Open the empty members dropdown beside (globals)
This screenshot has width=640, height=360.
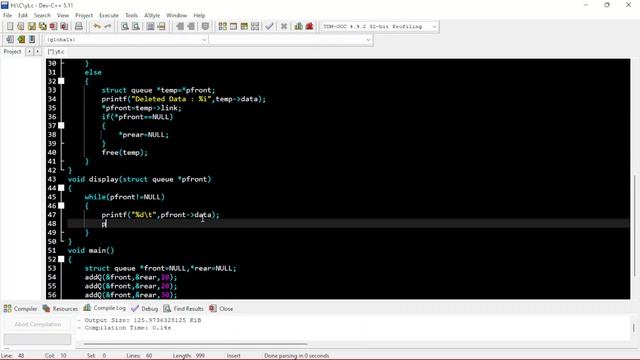(291, 40)
